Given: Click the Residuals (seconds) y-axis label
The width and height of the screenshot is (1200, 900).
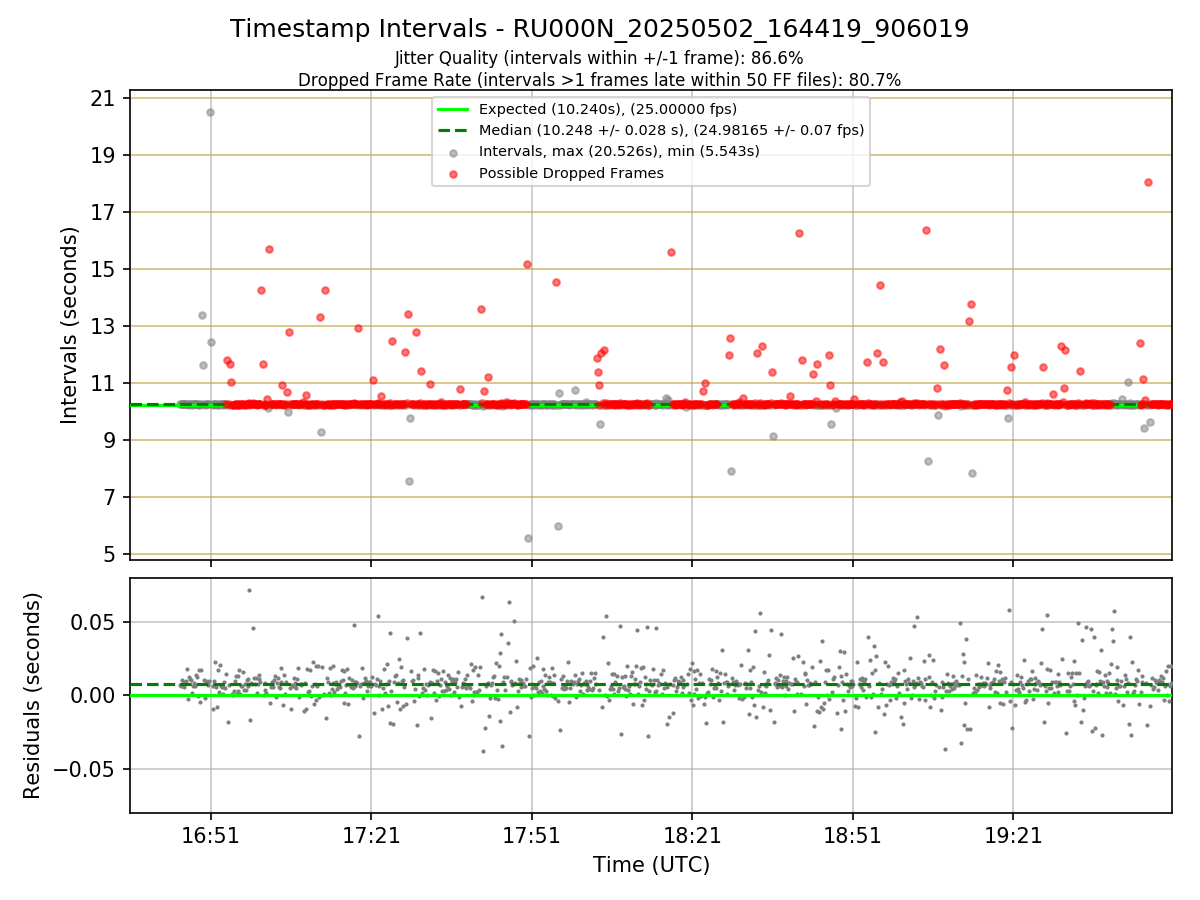Looking at the screenshot, I should (x=32, y=695).
